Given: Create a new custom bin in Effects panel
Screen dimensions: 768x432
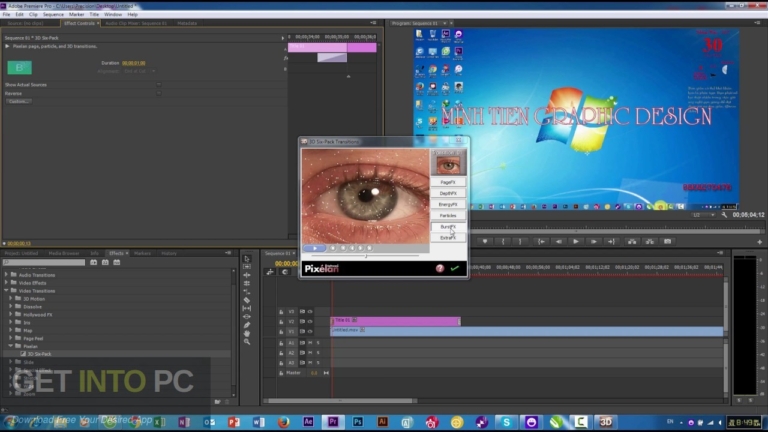Looking at the screenshot, I should (217, 402).
